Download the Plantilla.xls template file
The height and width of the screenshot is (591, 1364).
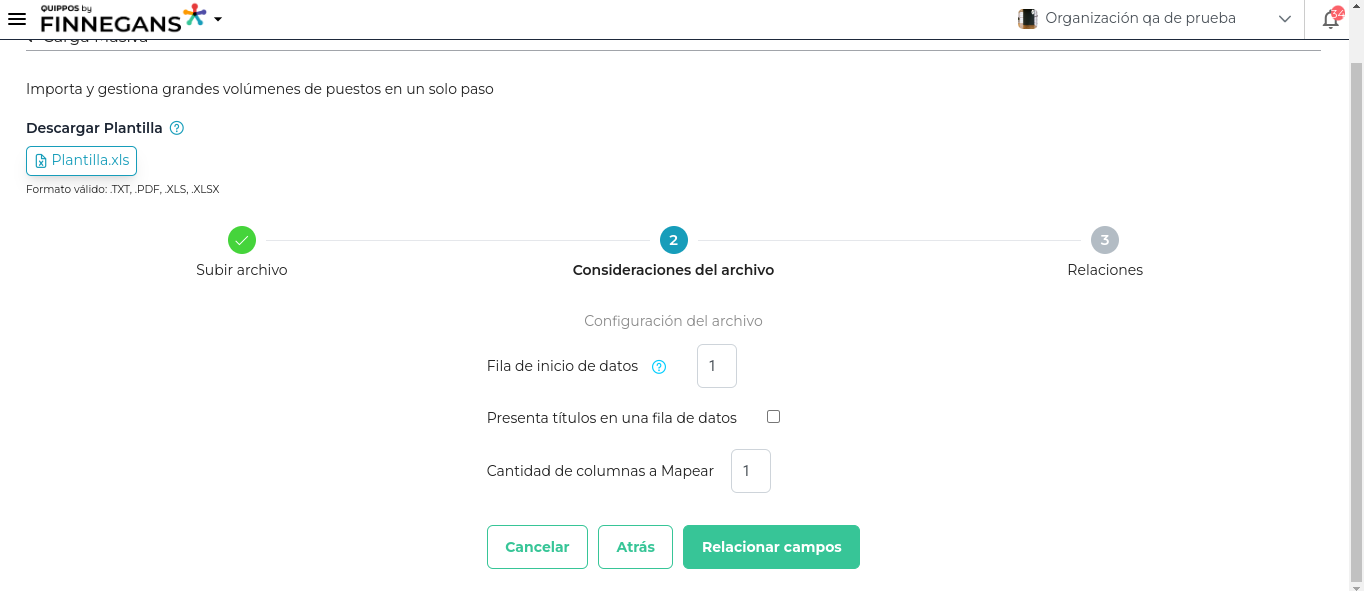tap(82, 160)
